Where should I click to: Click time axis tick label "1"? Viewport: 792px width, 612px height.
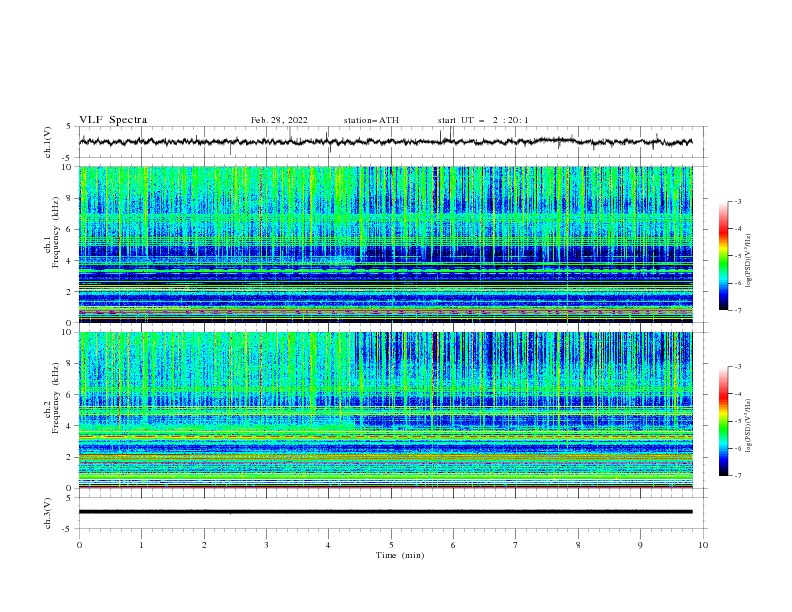click(x=141, y=545)
